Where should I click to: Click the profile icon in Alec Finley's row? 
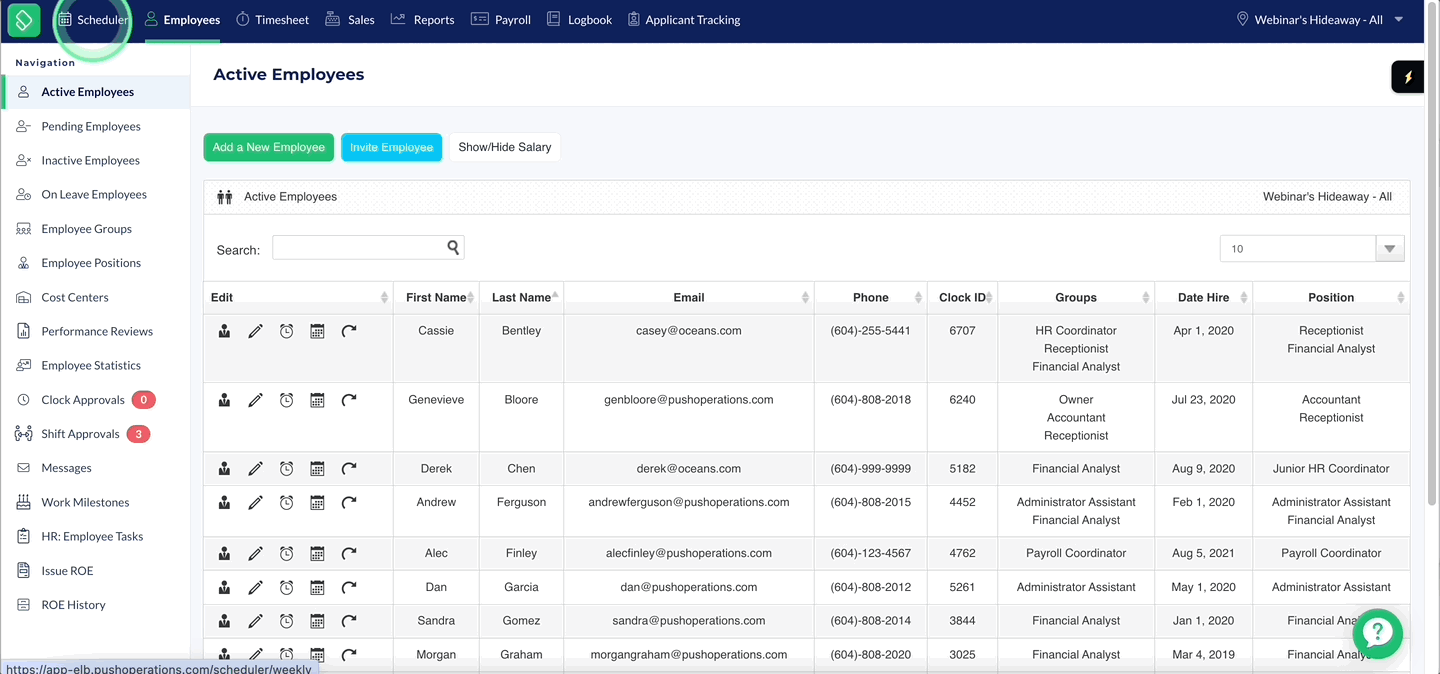[224, 554]
